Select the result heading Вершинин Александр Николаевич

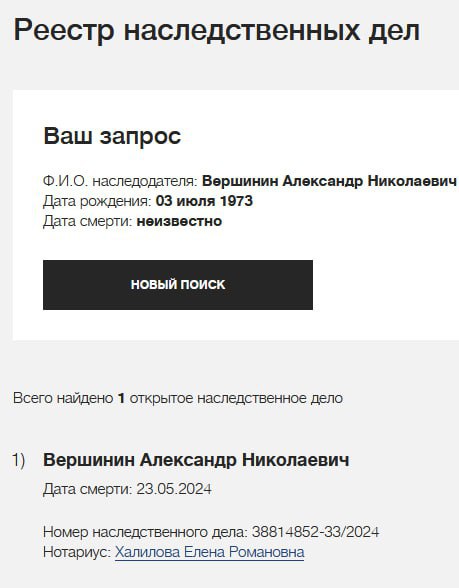[x=196, y=460]
